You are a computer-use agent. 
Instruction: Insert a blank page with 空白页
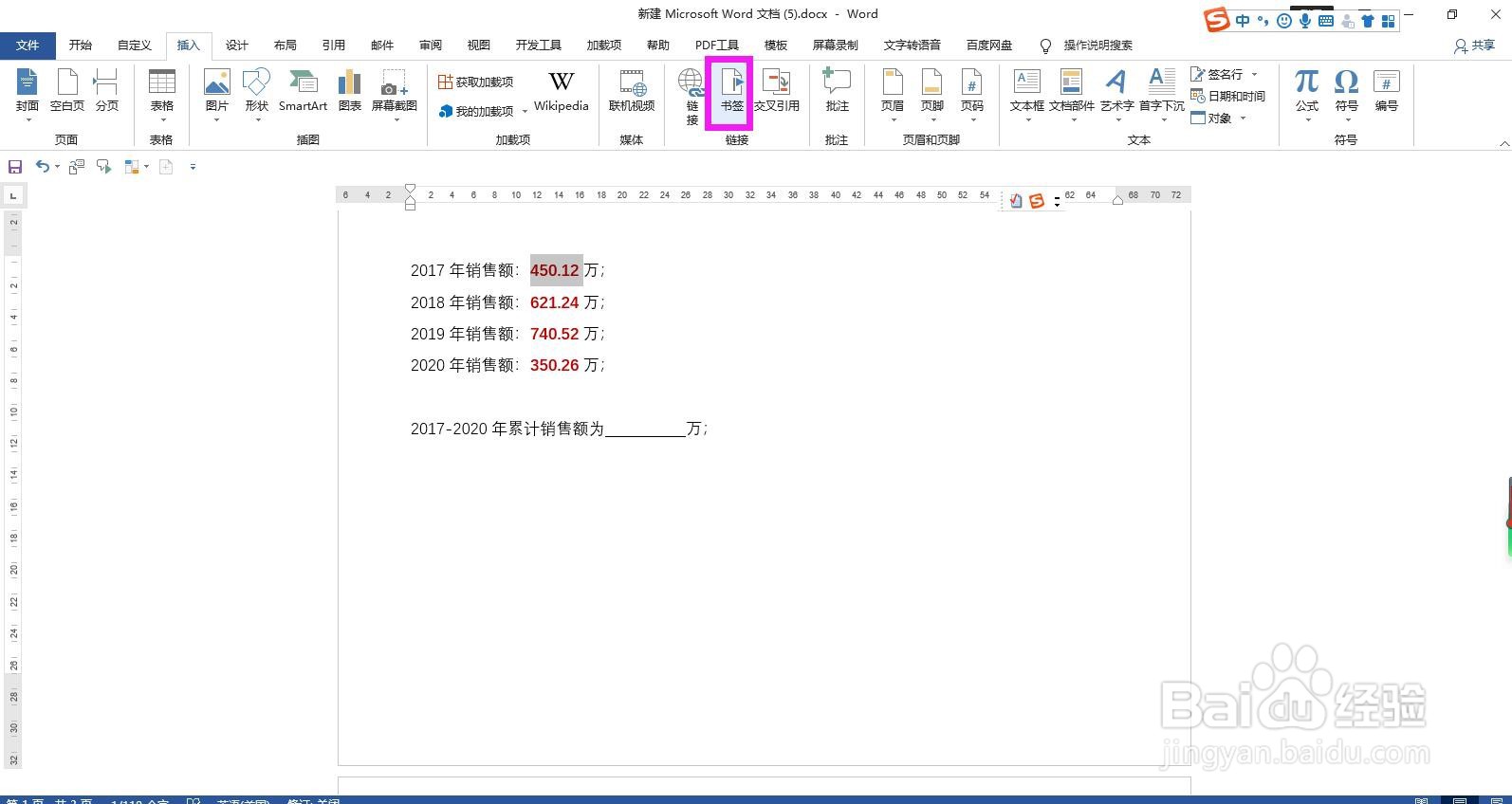coord(67,92)
